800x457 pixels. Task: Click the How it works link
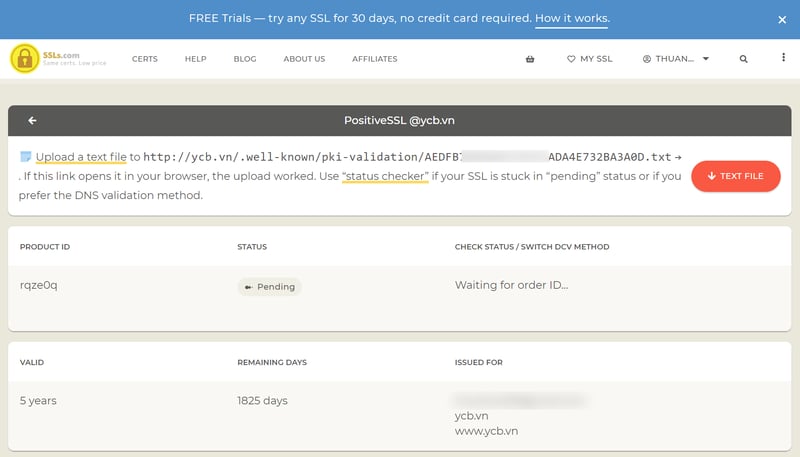572,19
